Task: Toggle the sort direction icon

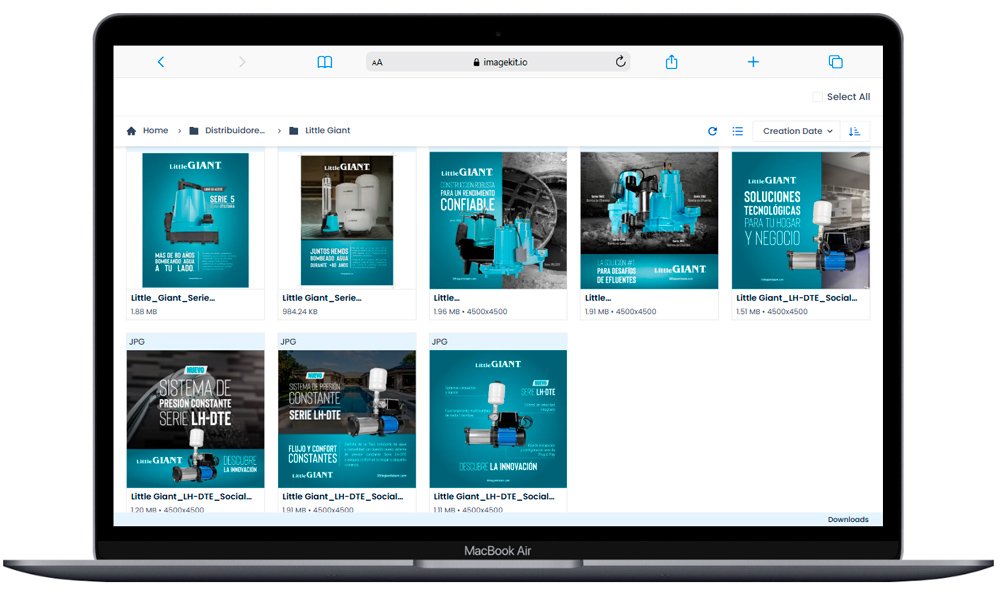Action: (x=855, y=131)
